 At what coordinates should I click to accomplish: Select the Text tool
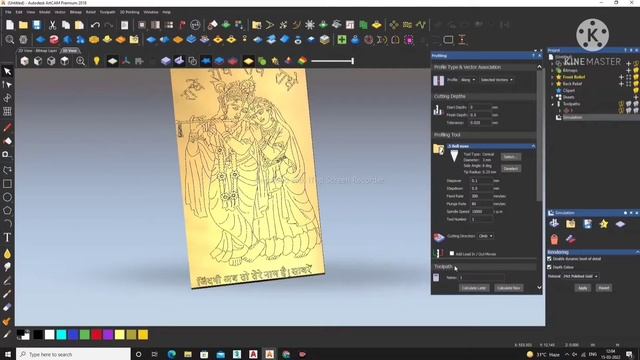click(x=7, y=238)
